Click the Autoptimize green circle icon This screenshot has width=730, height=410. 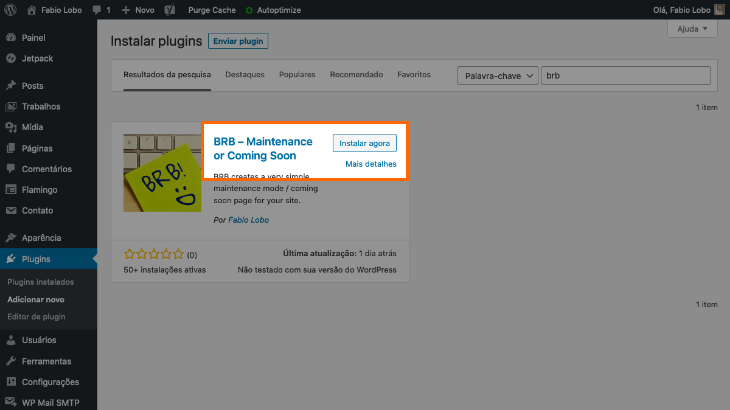(x=249, y=10)
